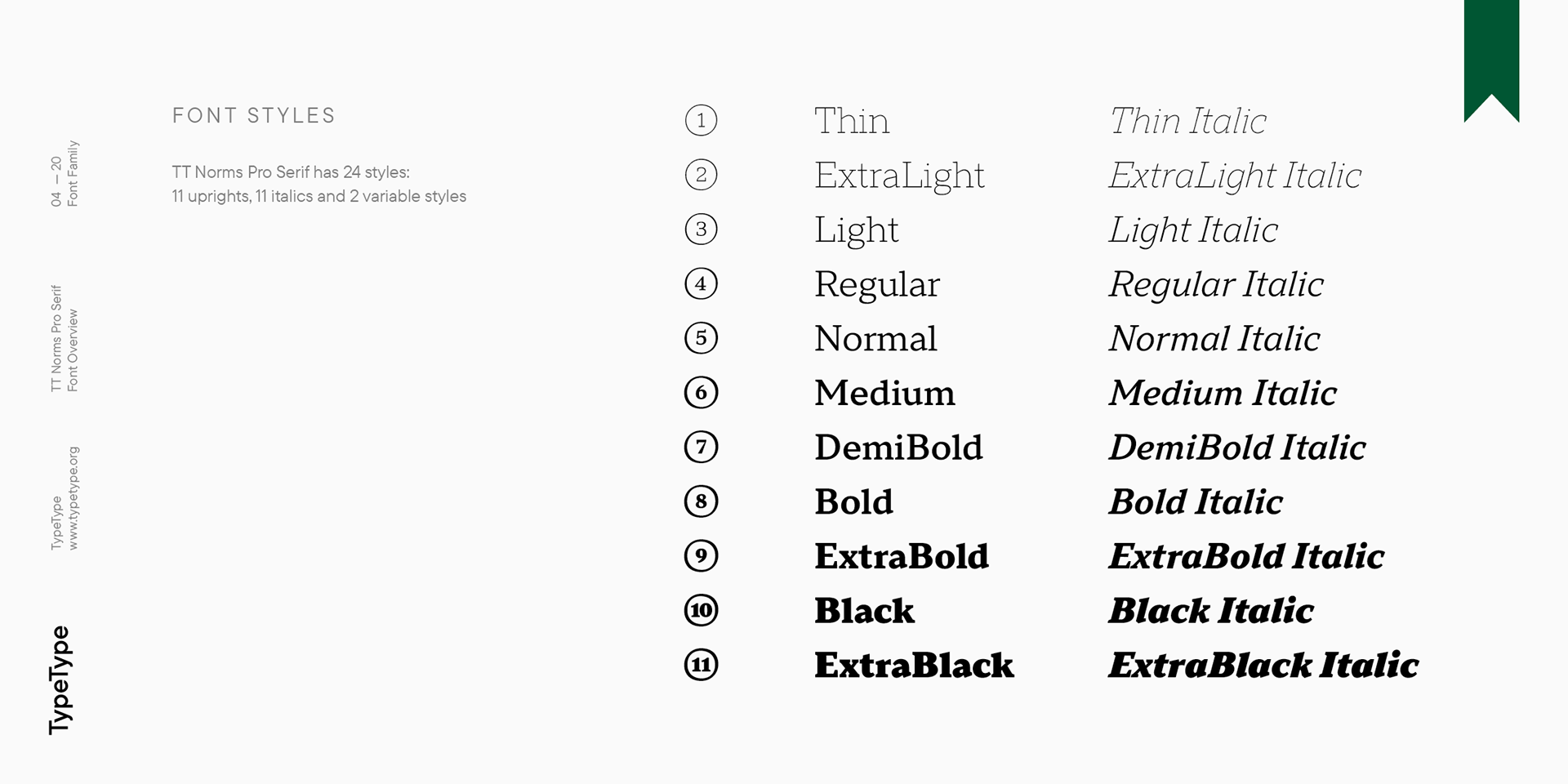
Task: Click the vertical TypeType logo
Action: [x=60, y=679]
